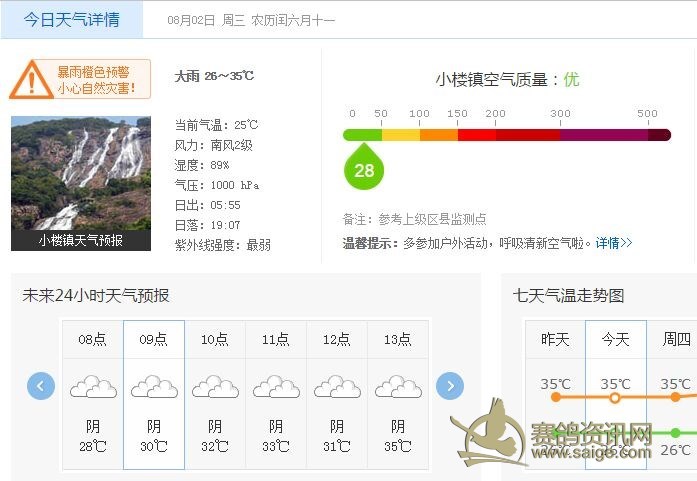Click the 小楼镇 waterfall thumbnail image
Image resolution: width=697 pixels, height=481 pixels.
tap(80, 173)
